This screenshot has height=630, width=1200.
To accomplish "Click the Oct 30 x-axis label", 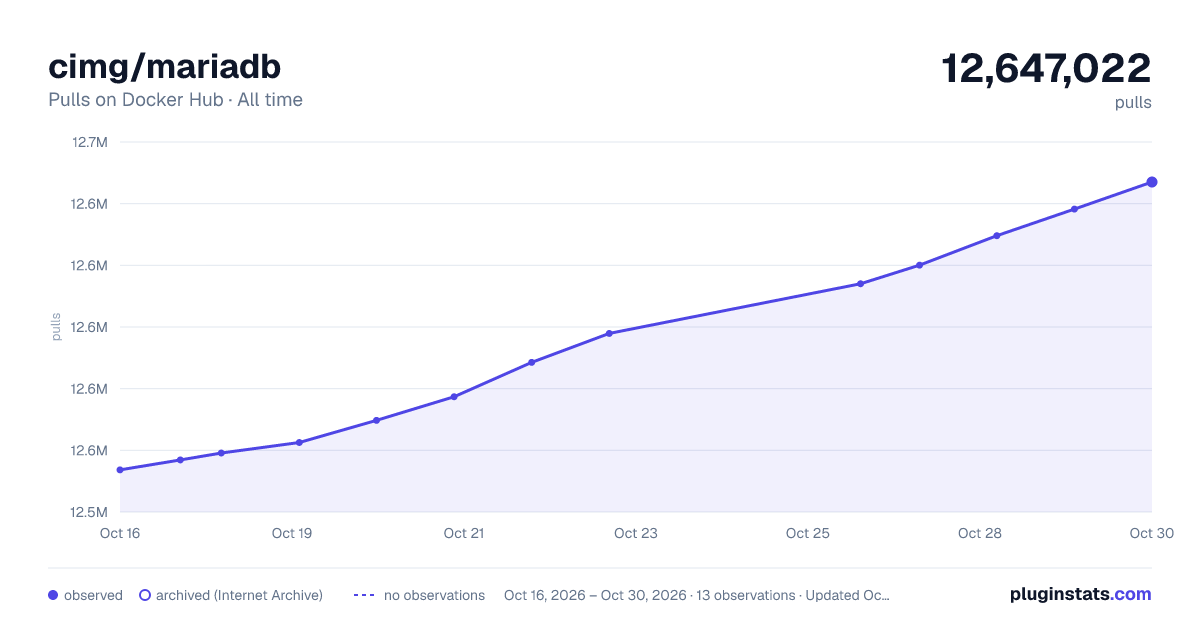I will click(x=1152, y=533).
